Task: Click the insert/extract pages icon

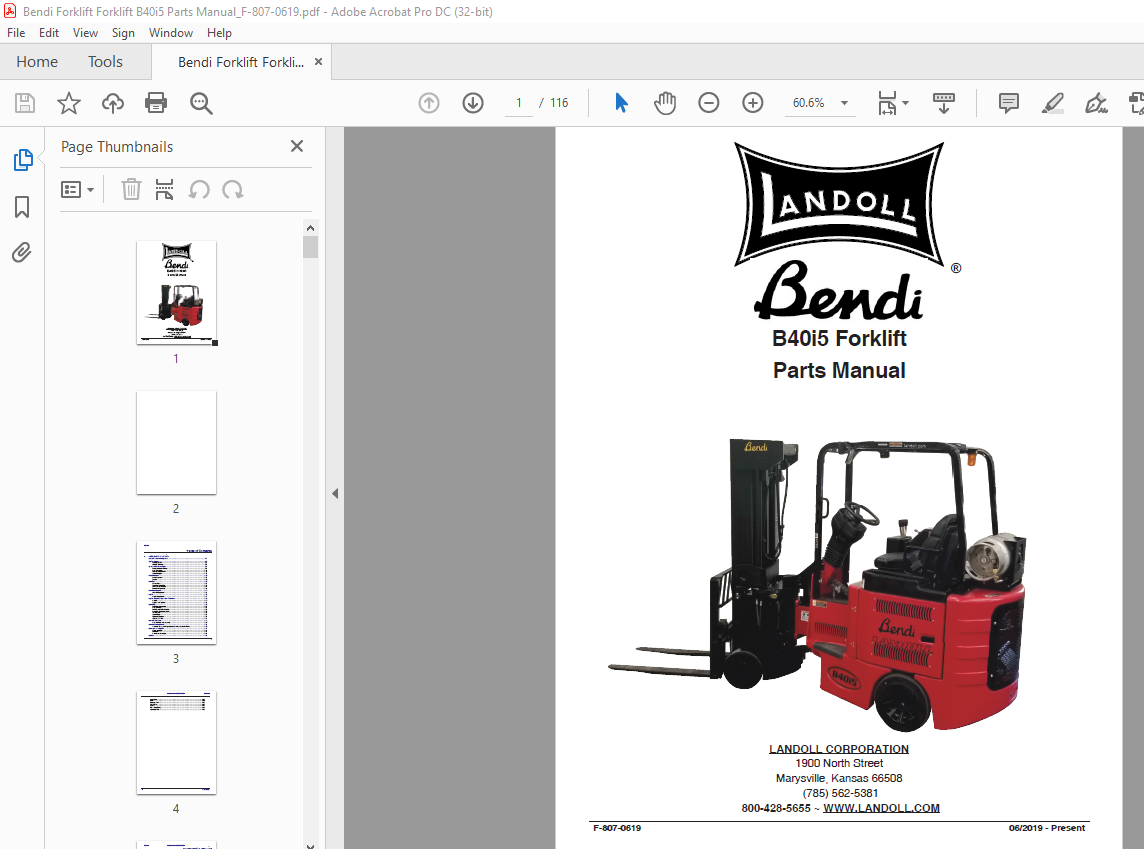Action: pyautogui.click(x=164, y=190)
